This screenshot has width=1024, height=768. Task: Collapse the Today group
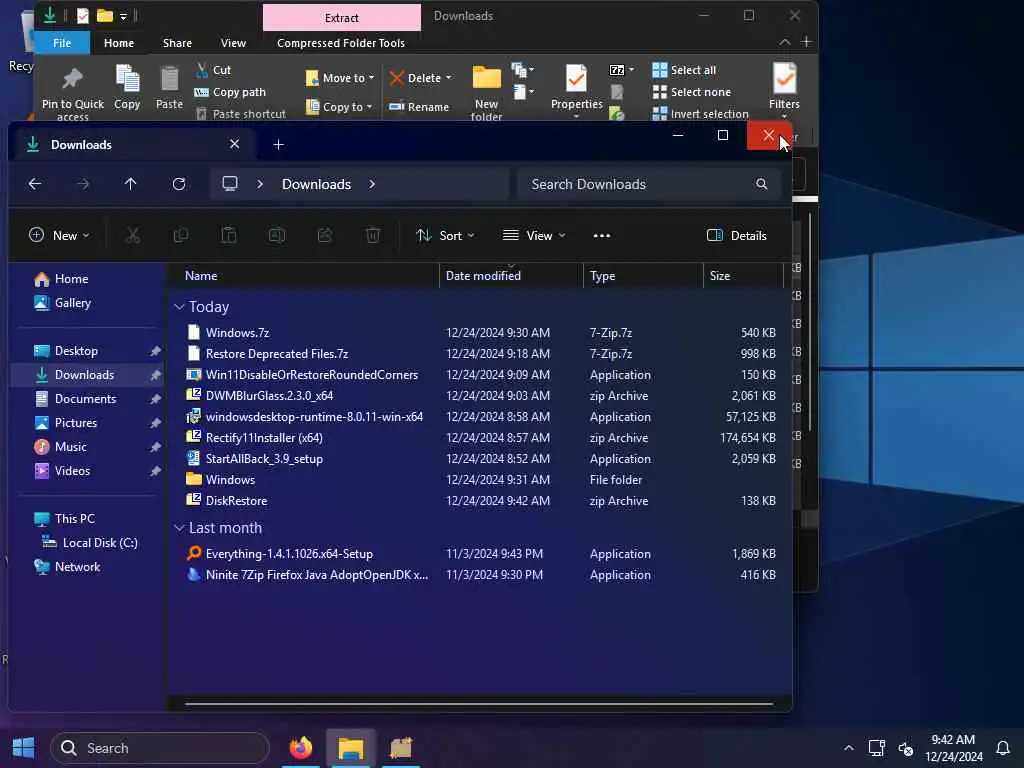point(179,307)
